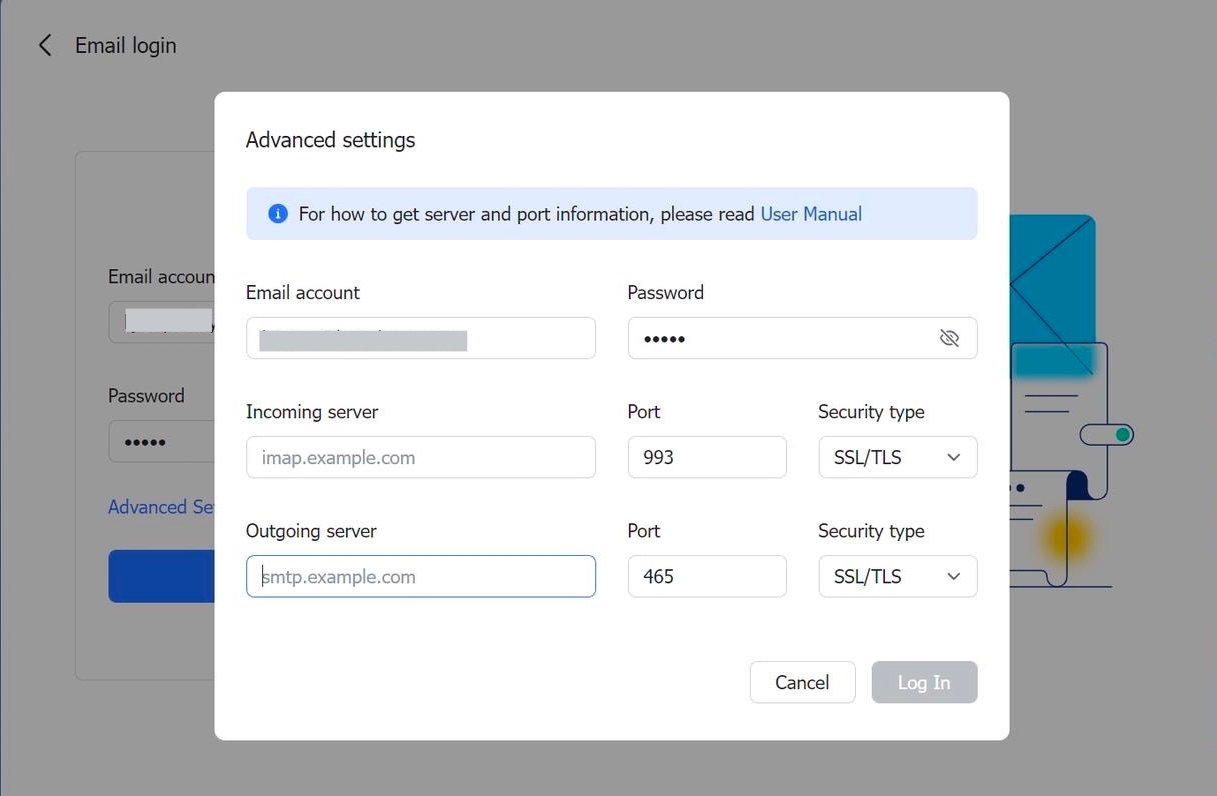Toggle password visibility with the eye icon
The height and width of the screenshot is (796, 1217).
[948, 338]
